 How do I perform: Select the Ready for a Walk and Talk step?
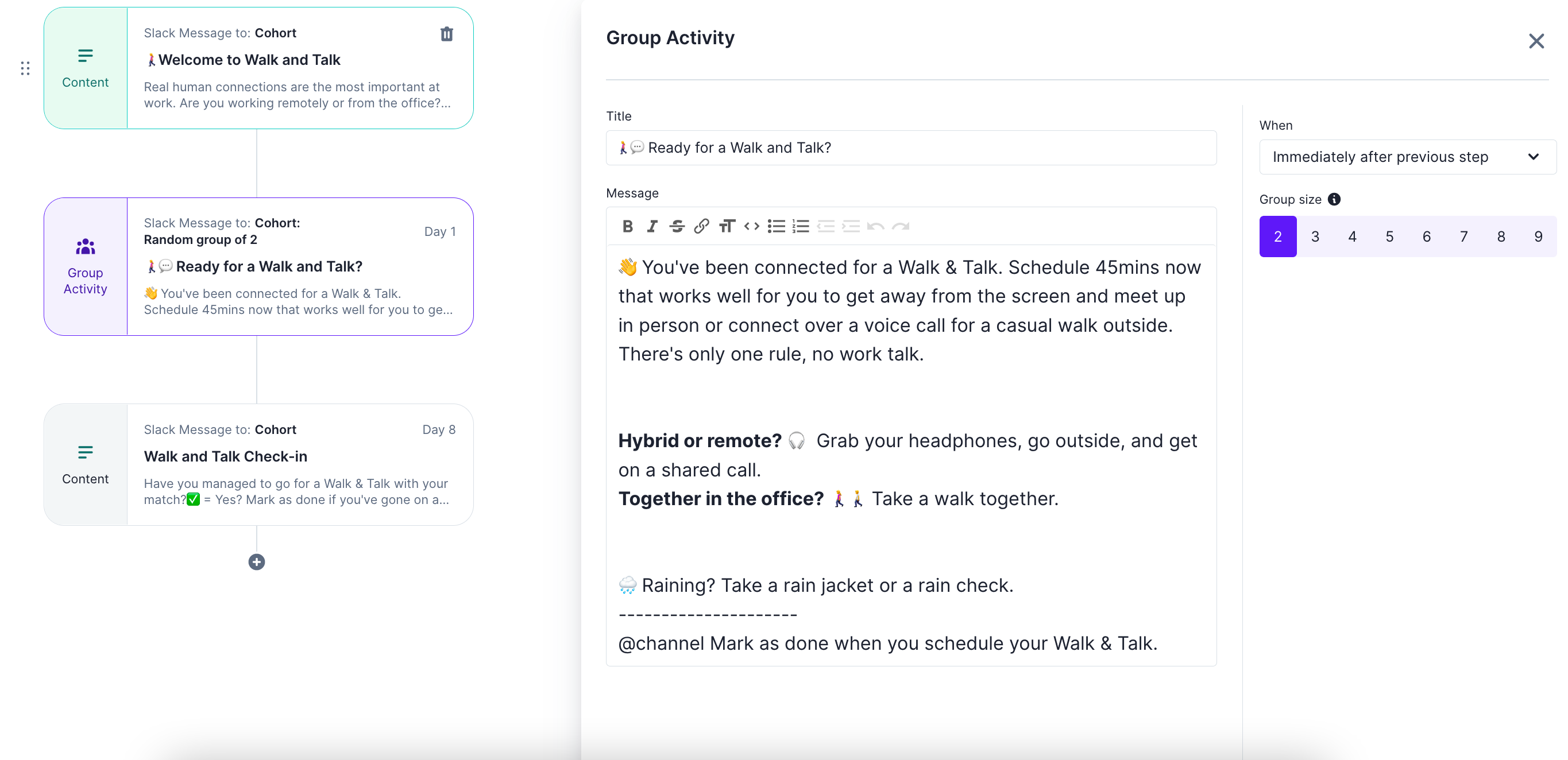pyautogui.click(x=258, y=266)
